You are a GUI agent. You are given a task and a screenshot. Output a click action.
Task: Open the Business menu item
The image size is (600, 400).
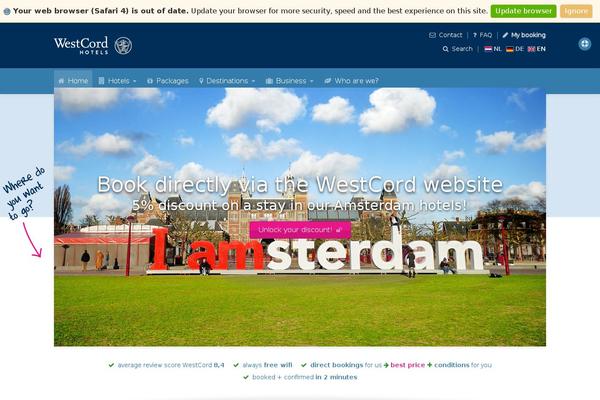[290, 81]
